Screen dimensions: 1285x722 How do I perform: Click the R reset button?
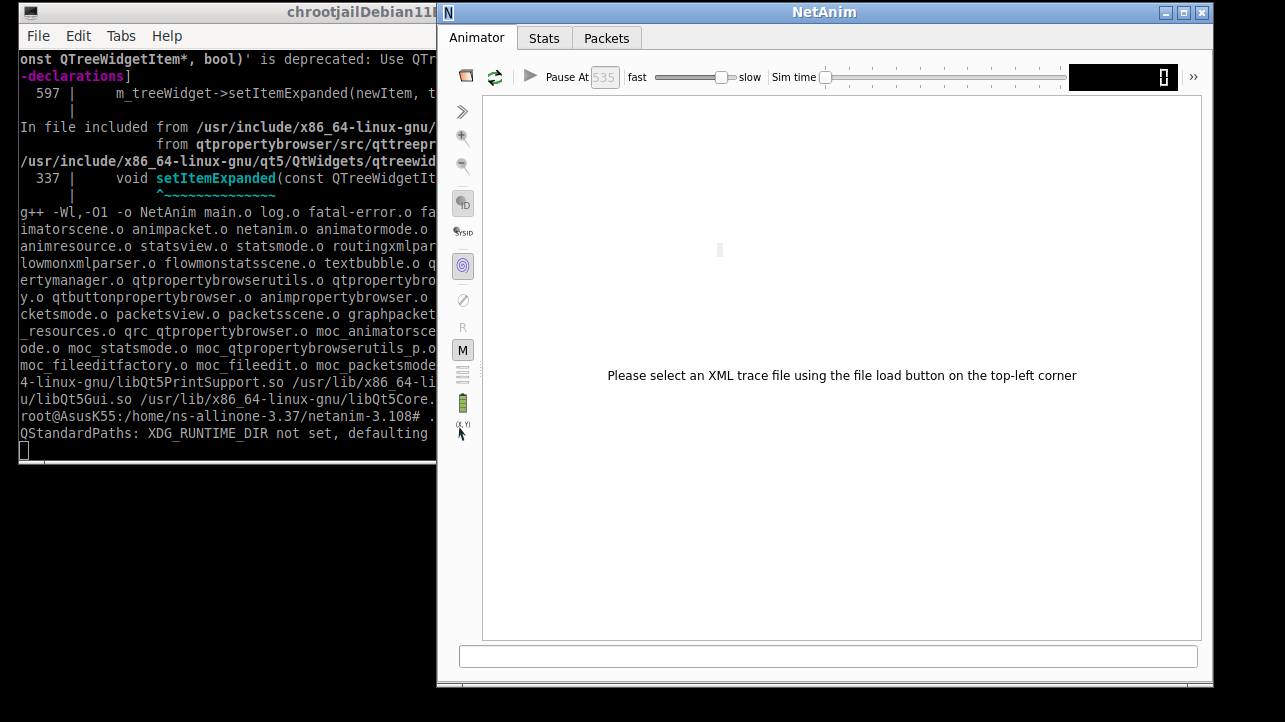point(462,328)
